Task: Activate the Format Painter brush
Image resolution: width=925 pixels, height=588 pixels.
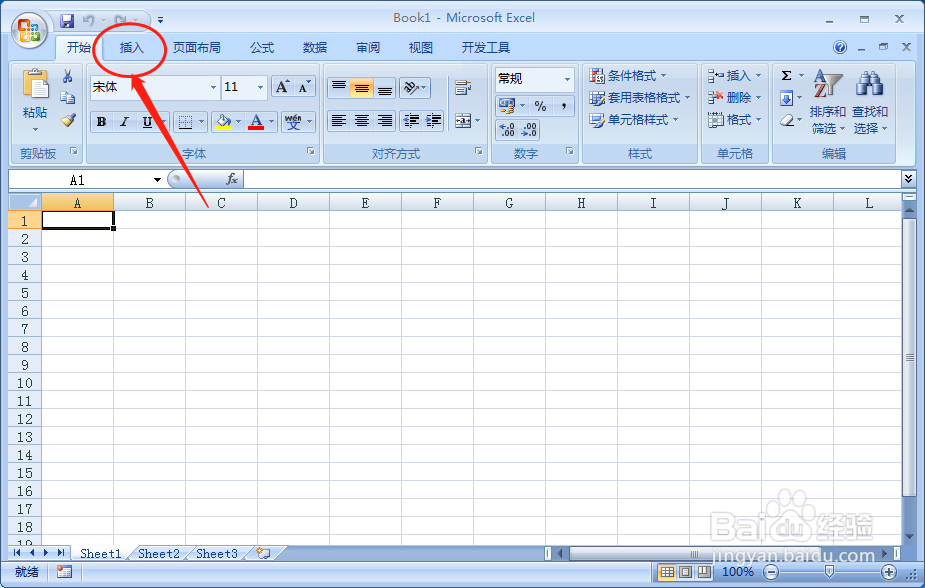Action: click(x=68, y=120)
